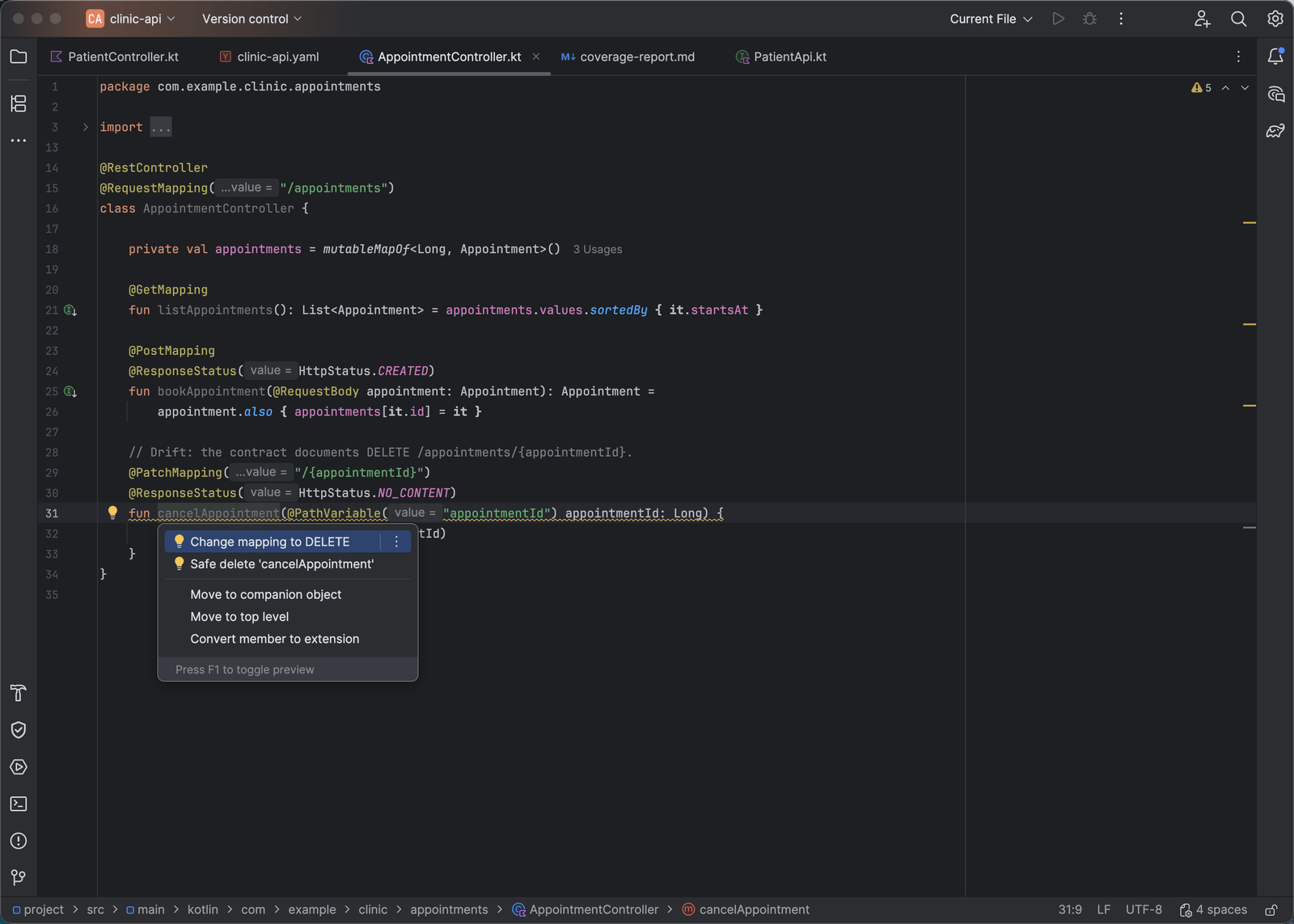Image resolution: width=1294 pixels, height=924 pixels.
Task: Click the cancelAppointment function name on line 31
Action: pos(218,513)
